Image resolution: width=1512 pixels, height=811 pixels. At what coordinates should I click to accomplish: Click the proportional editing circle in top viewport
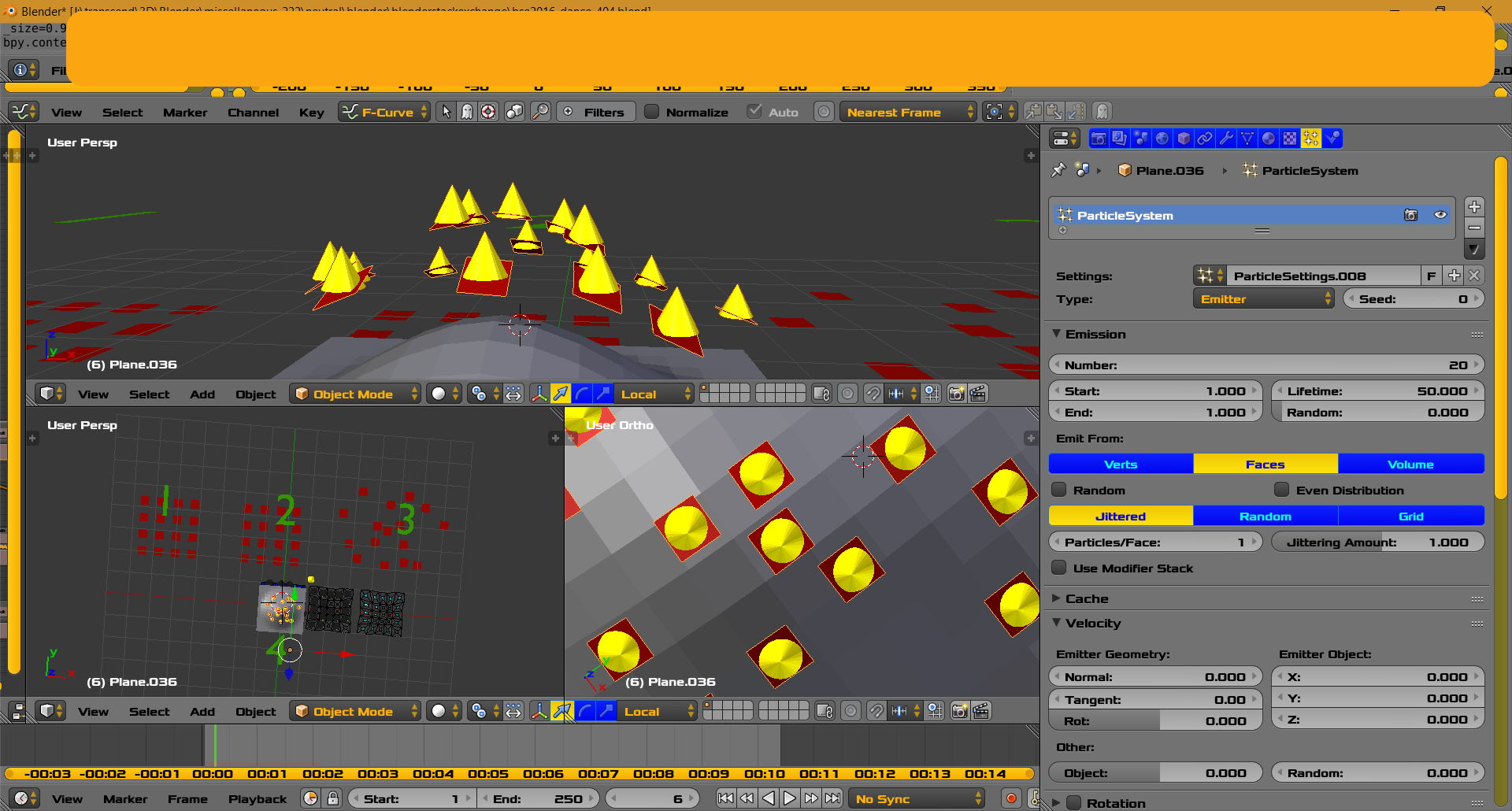(847, 394)
